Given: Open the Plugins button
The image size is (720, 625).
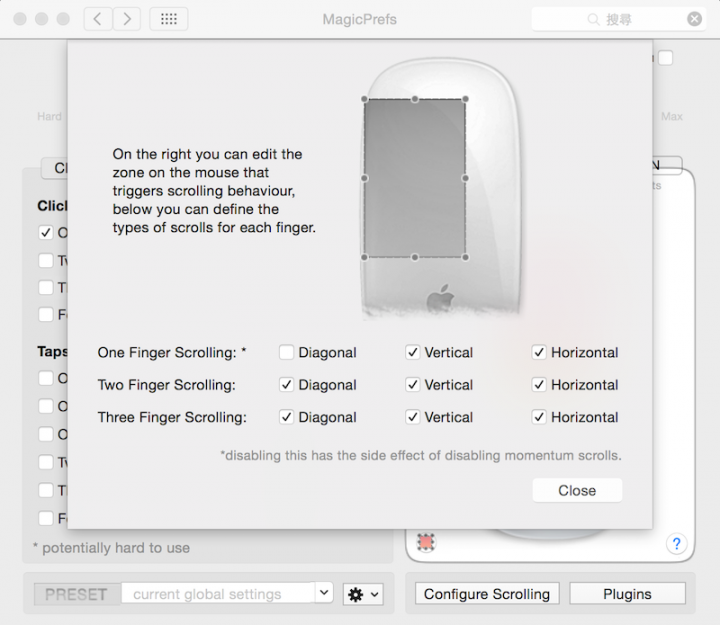Looking at the screenshot, I should [627, 594].
